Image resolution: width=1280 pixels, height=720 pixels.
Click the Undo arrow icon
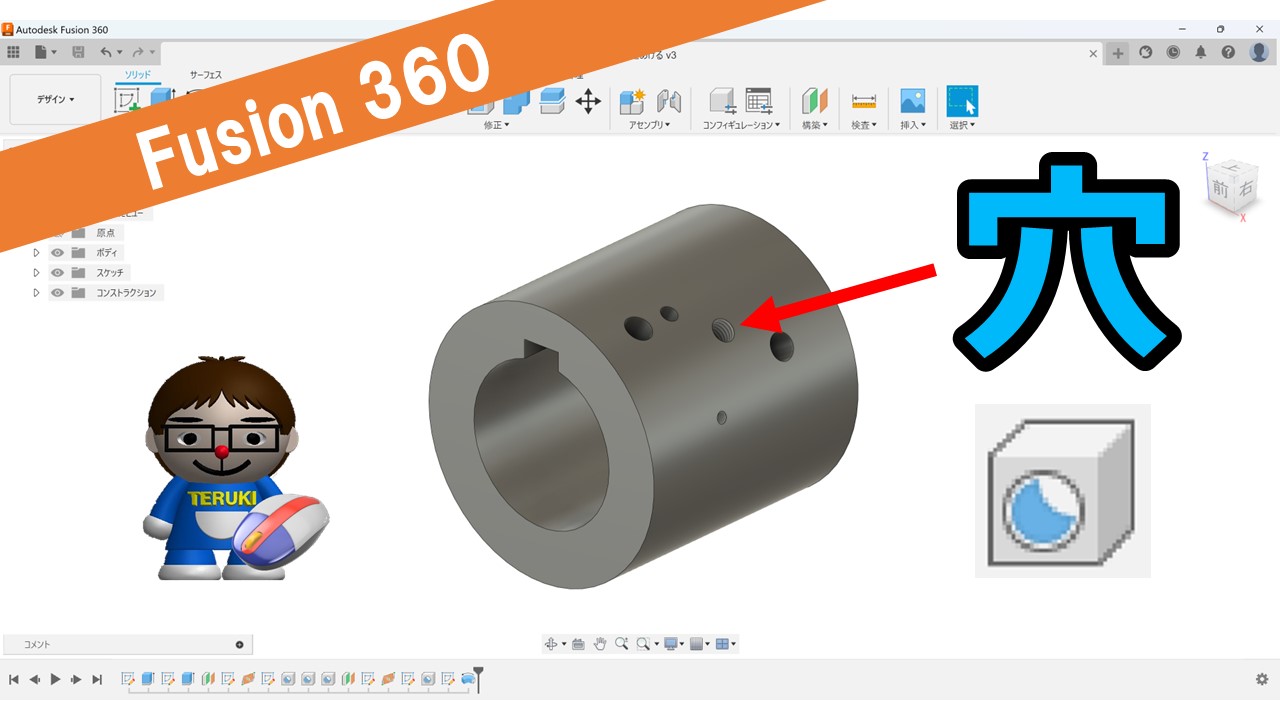coord(106,52)
